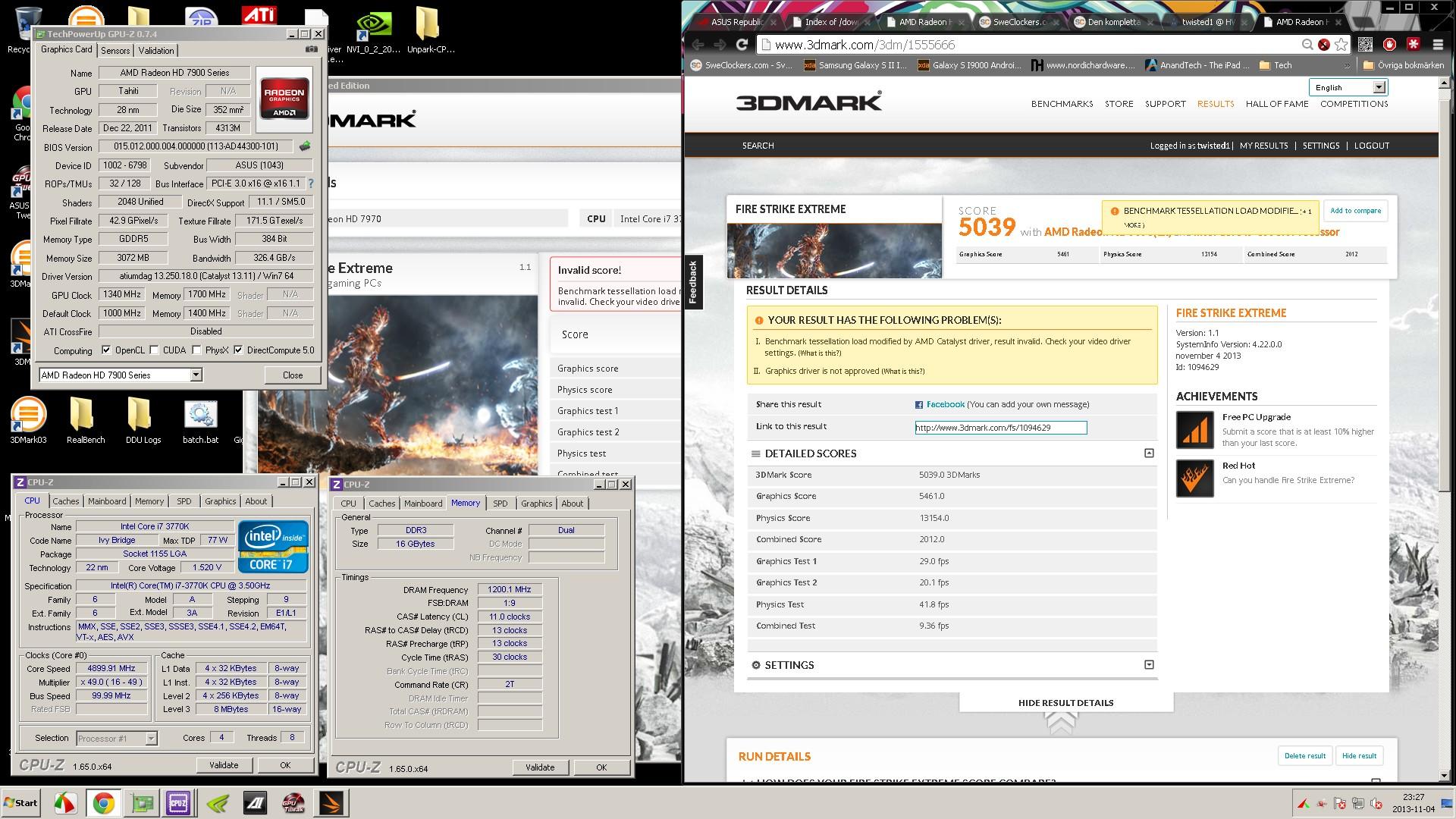Switch to the Validation tab in GPU-Z
This screenshot has height=819, width=1456.
tap(156, 51)
